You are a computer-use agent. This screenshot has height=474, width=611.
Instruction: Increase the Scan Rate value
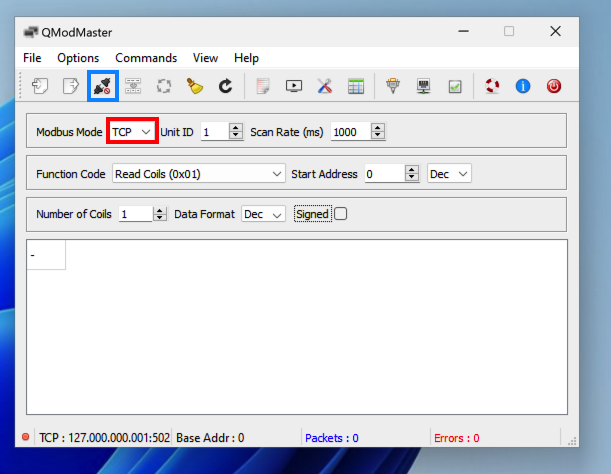point(378,127)
